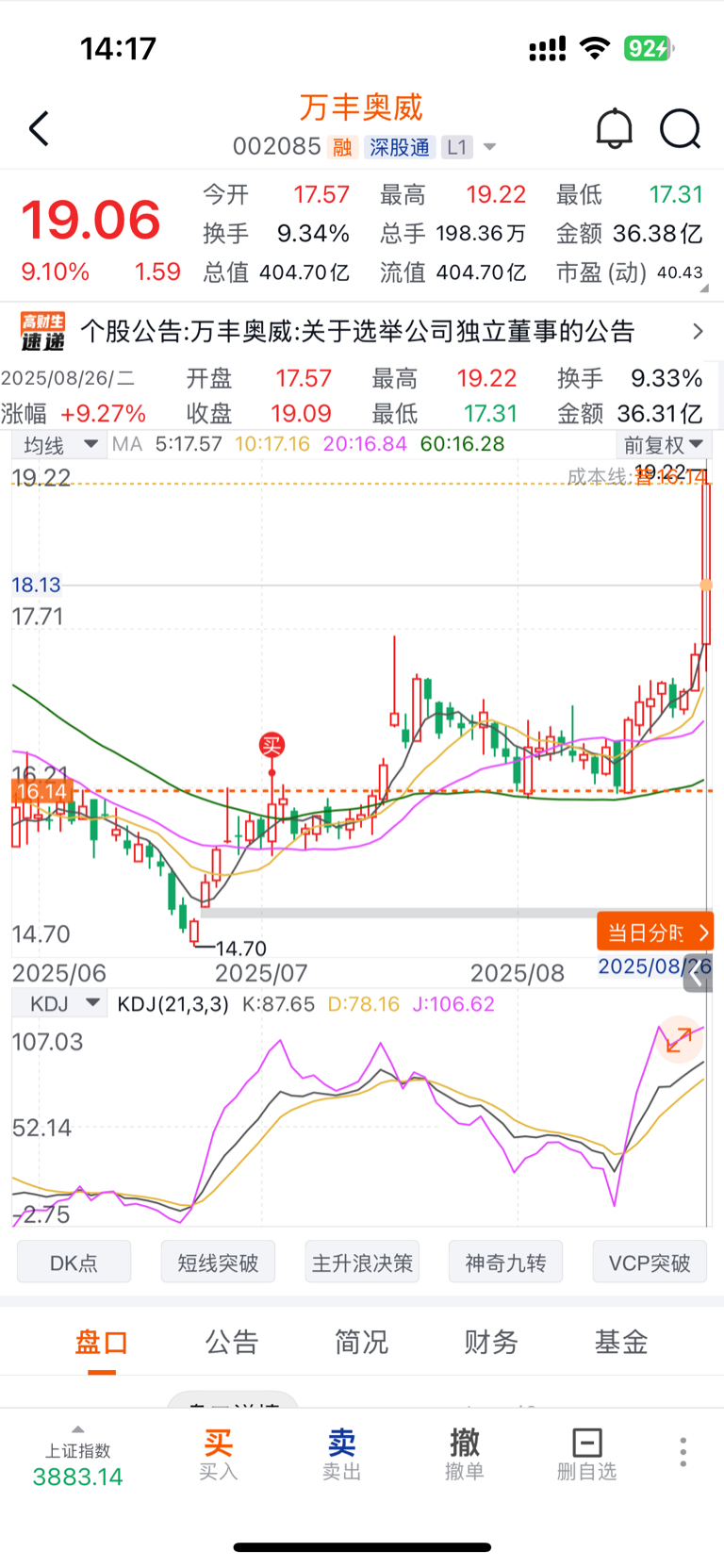Screen dimensions: 724x1568
Task: Open the KDJ indicator dropdown
Action: (59, 1003)
